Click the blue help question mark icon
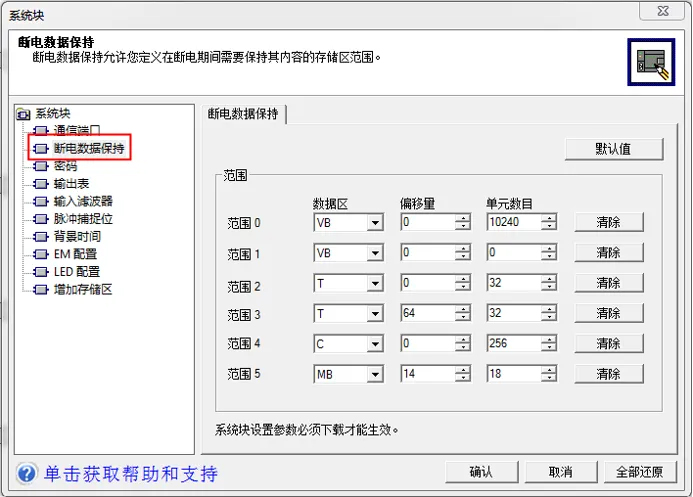This screenshot has width=693, height=497. click(x=27, y=472)
